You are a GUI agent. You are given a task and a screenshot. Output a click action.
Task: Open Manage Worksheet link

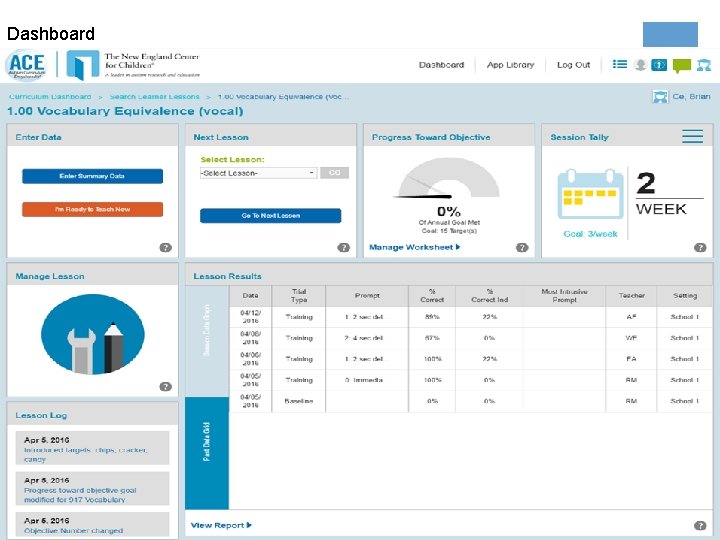415,247
